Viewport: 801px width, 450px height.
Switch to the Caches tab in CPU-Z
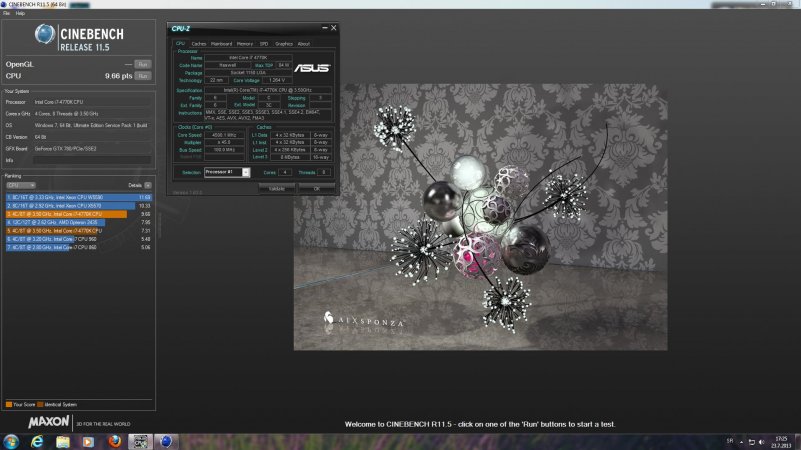point(198,44)
